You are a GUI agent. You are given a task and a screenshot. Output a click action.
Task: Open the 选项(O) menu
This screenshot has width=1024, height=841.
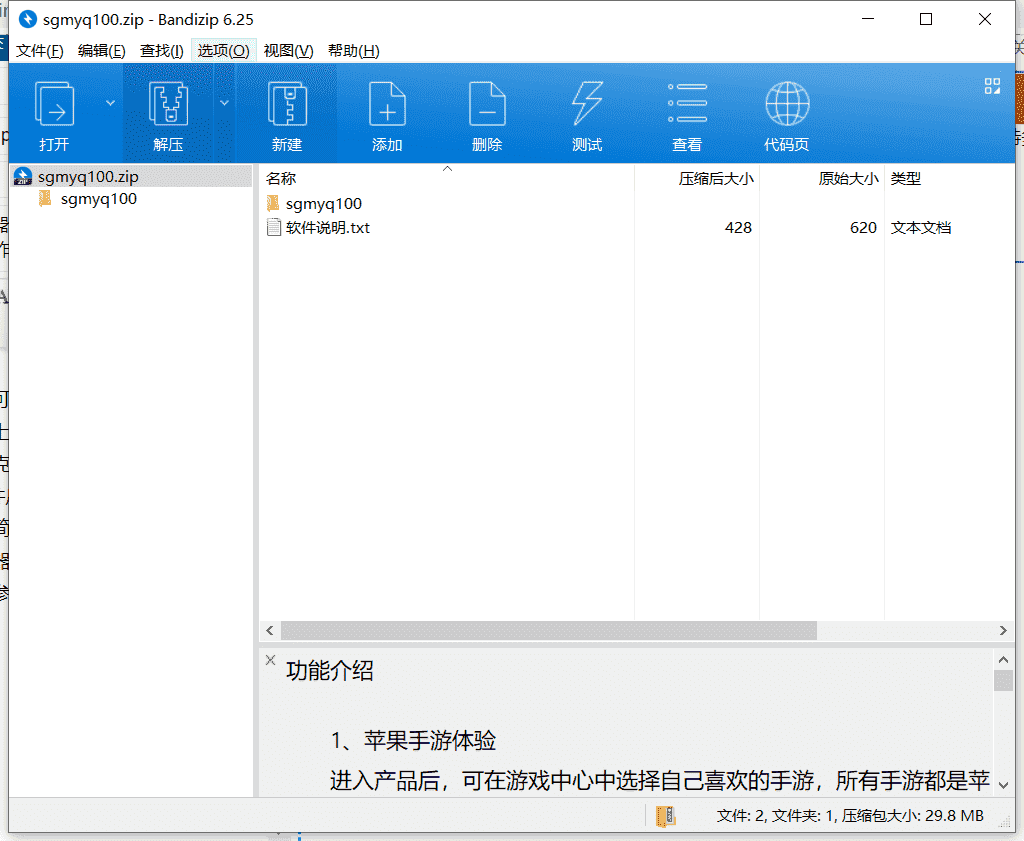click(223, 51)
